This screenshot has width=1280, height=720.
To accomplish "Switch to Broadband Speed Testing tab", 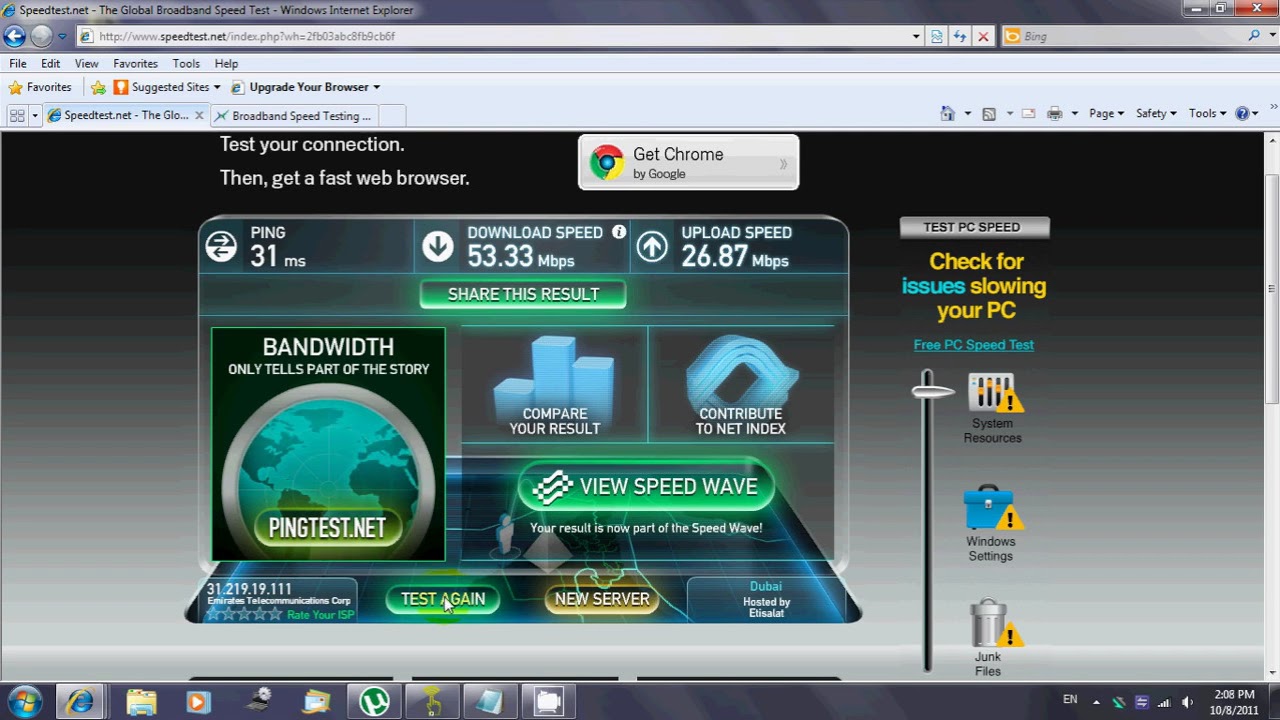I will coord(294,115).
